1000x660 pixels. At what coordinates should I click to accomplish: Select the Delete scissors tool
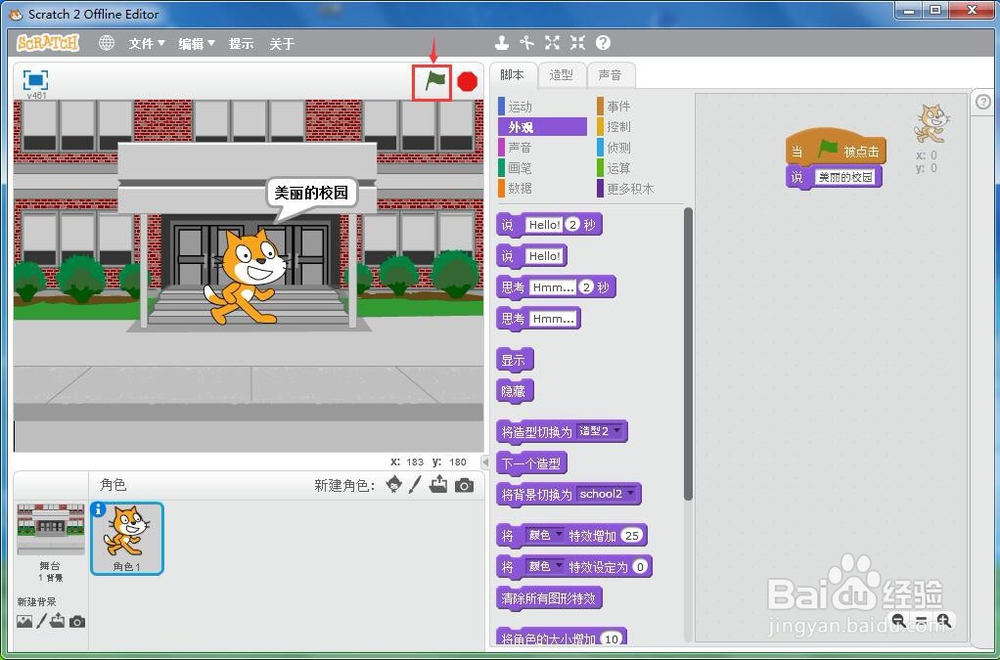(x=527, y=43)
